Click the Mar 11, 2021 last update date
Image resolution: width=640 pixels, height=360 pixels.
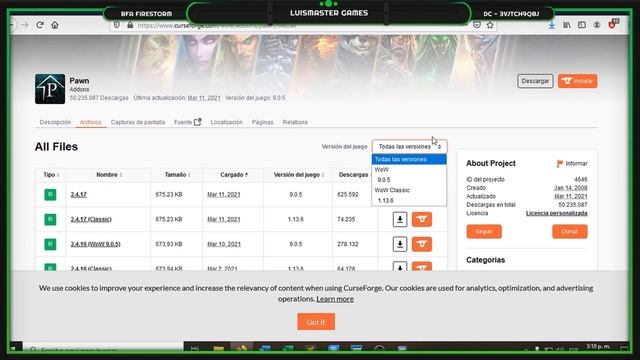click(204, 98)
